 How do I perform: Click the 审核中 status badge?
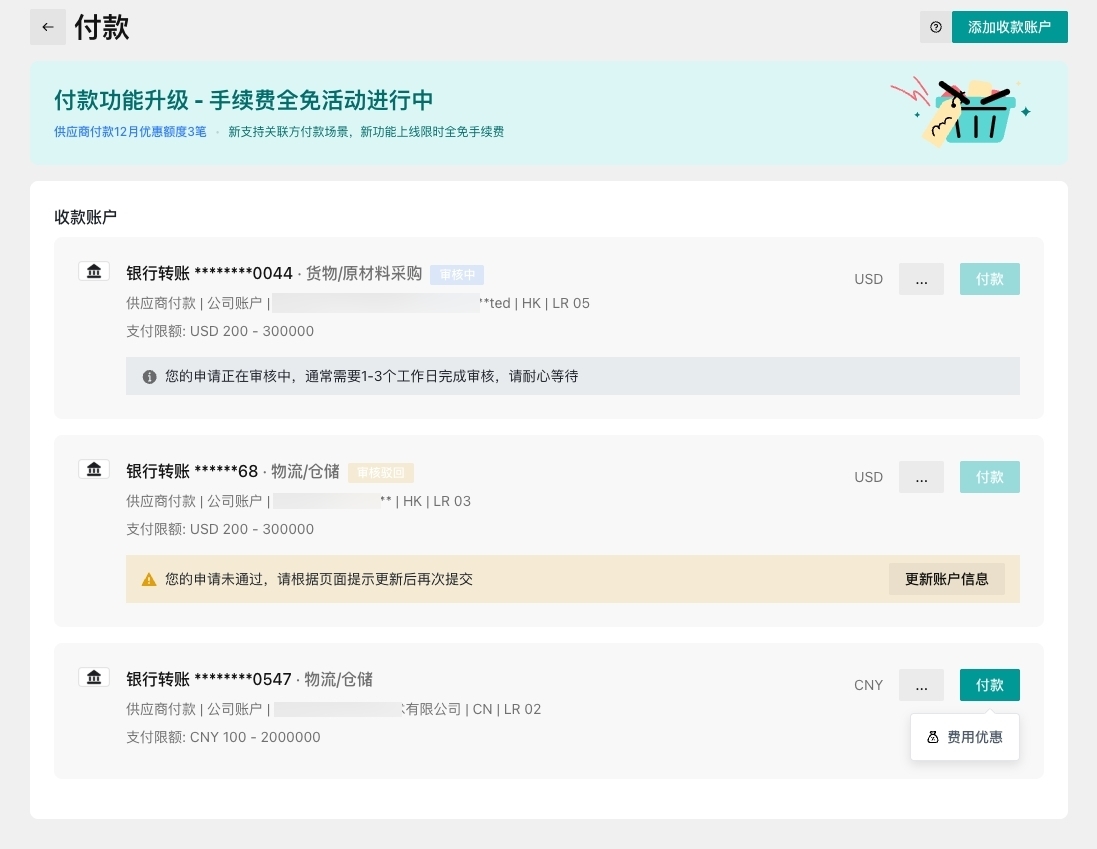click(x=457, y=274)
